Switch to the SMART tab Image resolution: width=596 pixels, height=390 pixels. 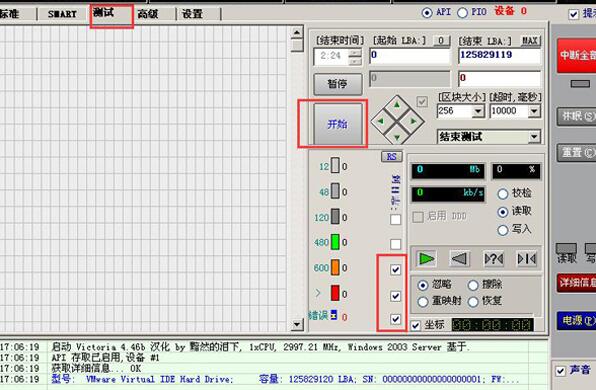coord(62,14)
